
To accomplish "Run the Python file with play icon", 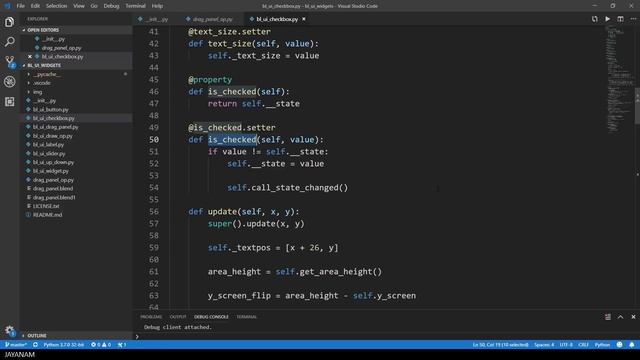I will point(608,19).
